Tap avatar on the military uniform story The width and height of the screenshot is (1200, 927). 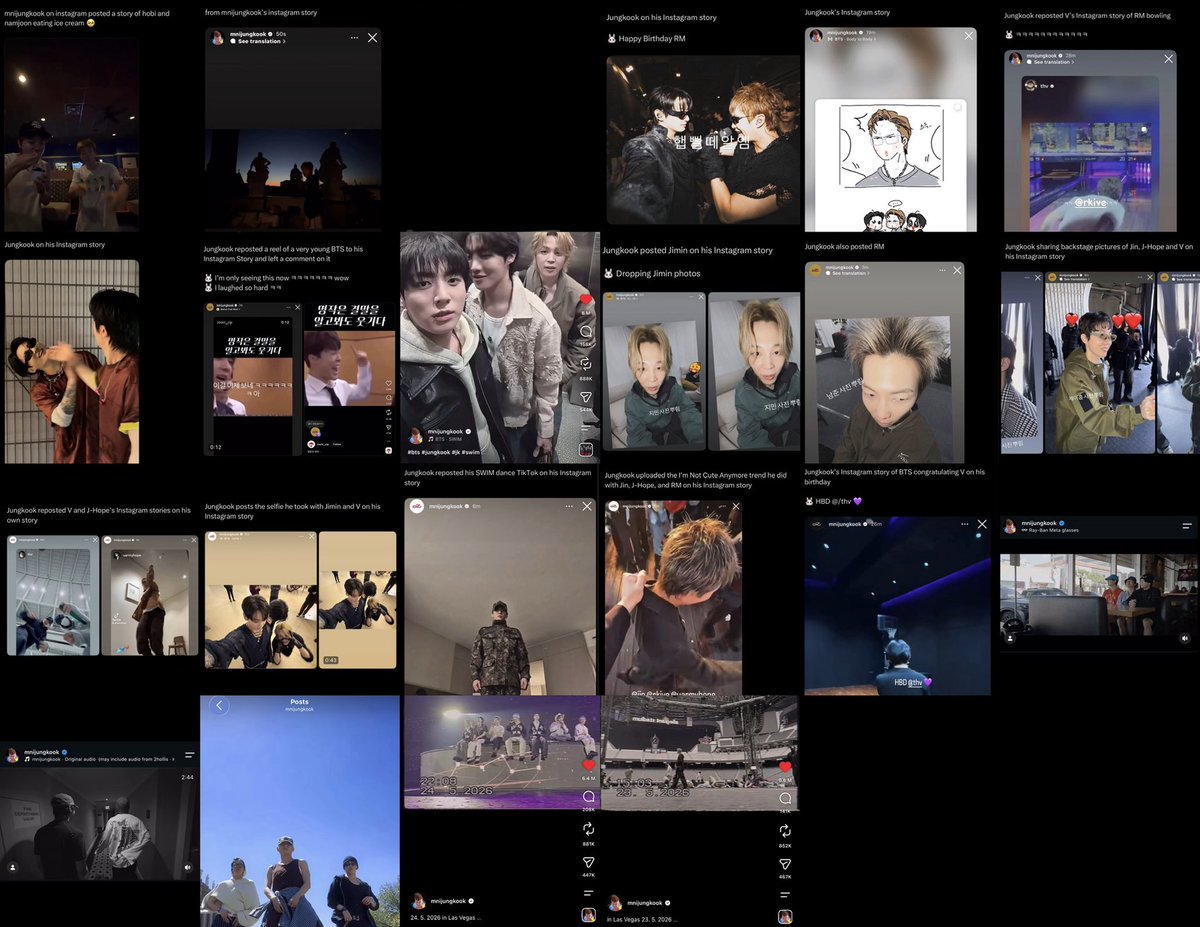pyautogui.click(x=417, y=506)
